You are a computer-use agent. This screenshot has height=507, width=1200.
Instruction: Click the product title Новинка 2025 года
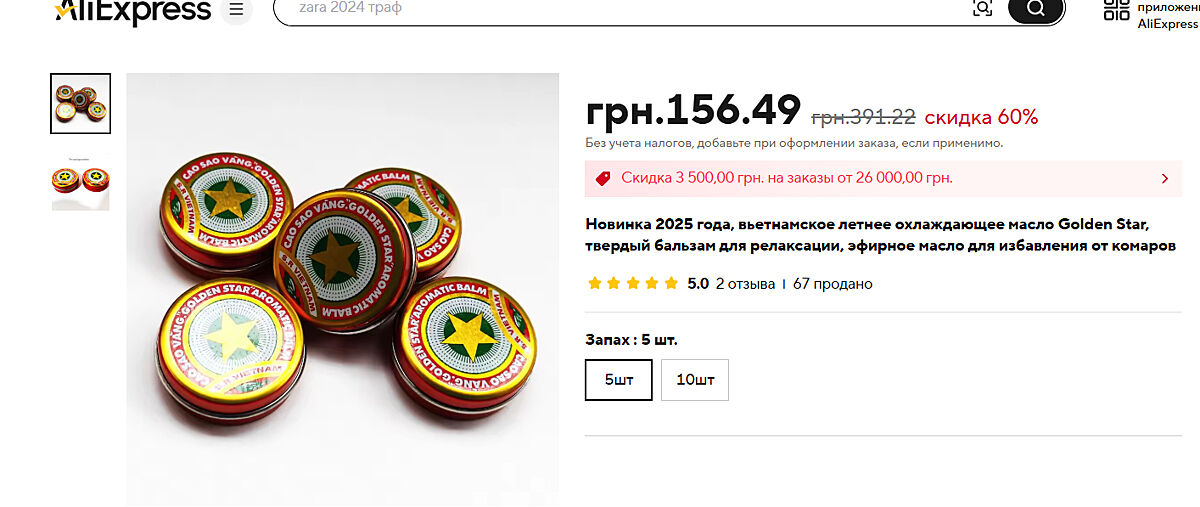pos(880,233)
